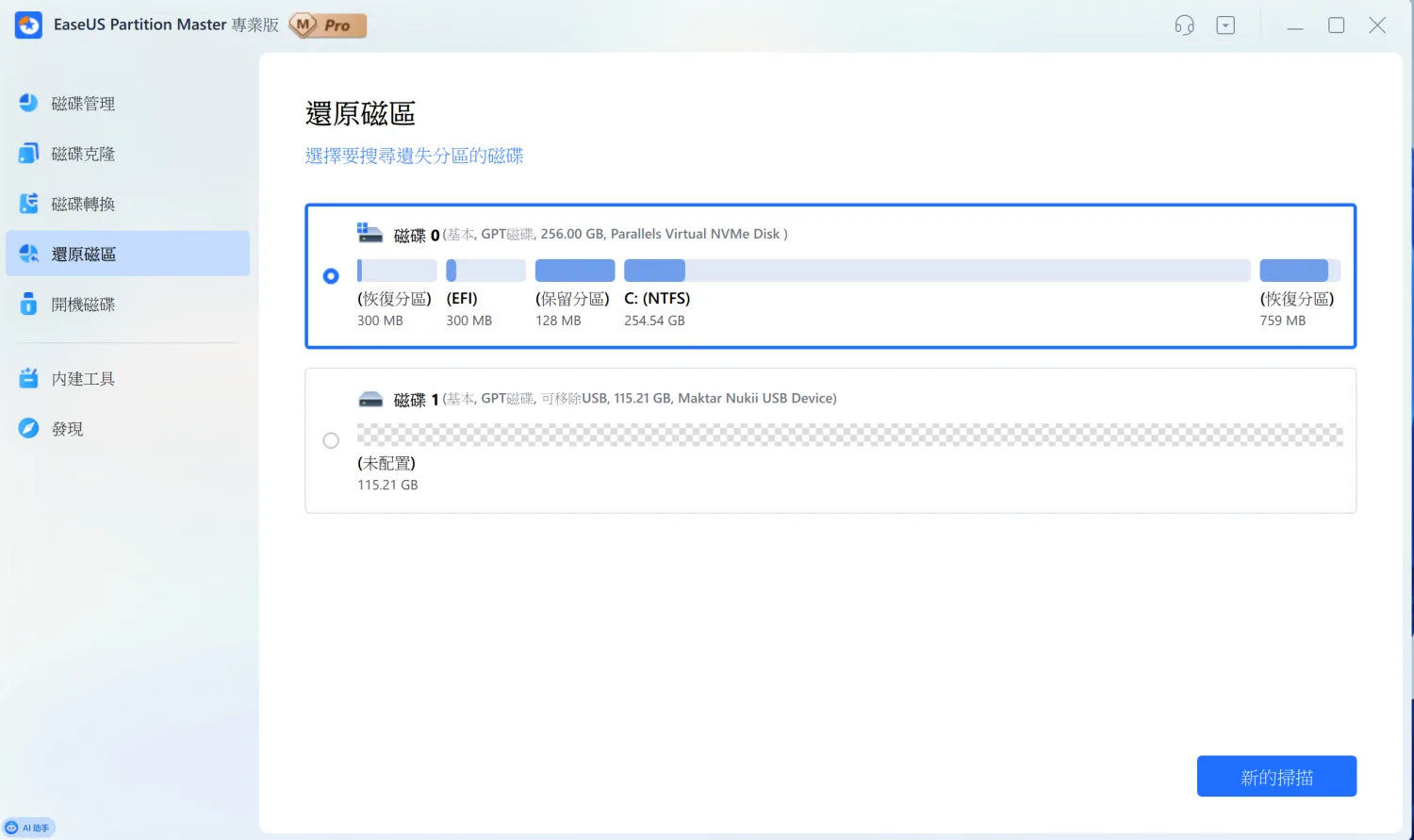Click the 128 MB size text
Image resolution: width=1414 pixels, height=840 pixels.
coord(558,321)
